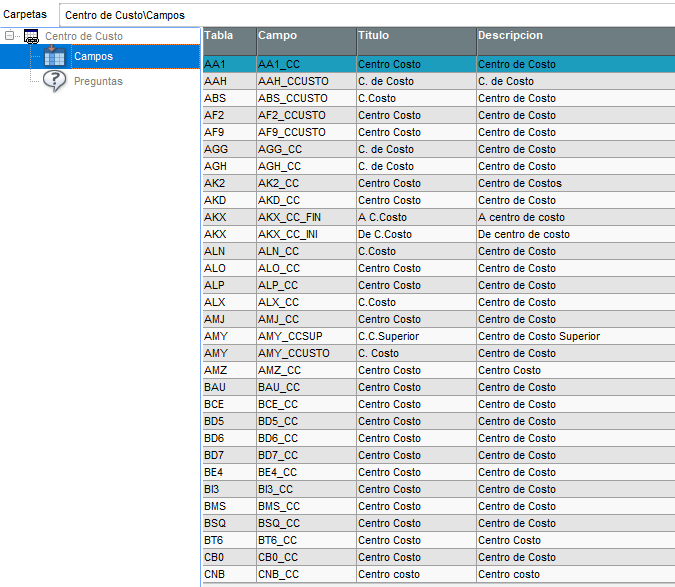The height and width of the screenshot is (587, 675).
Task: Select the ALO_CC field cell
Action: click(307, 268)
